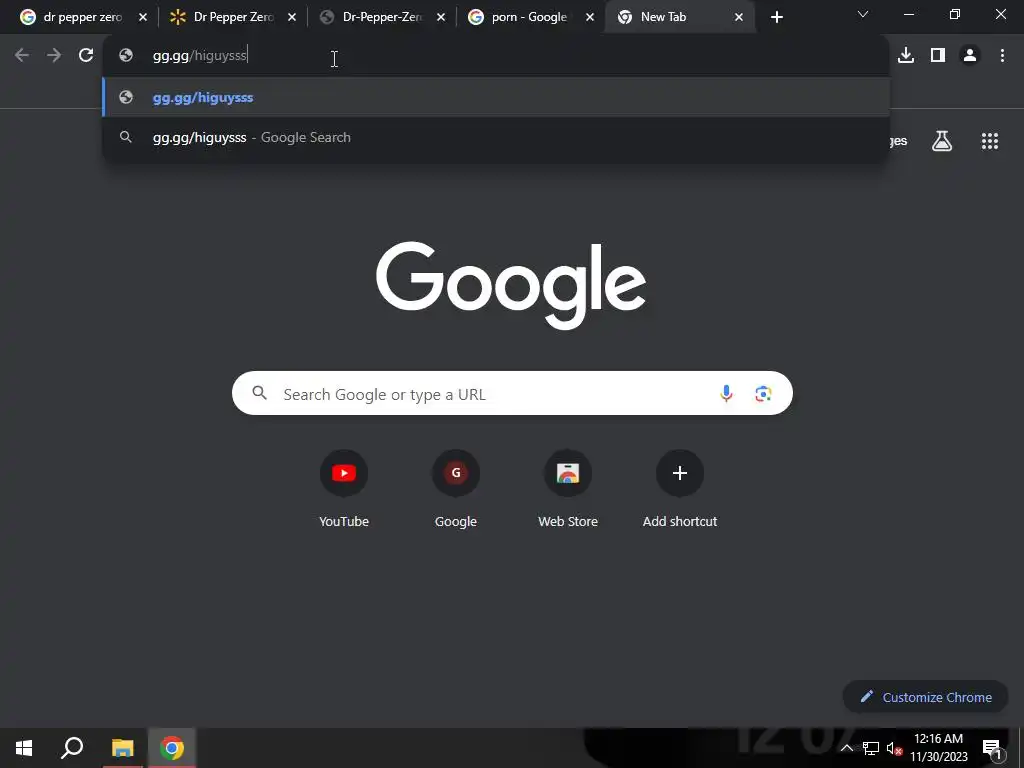Close the 'dr pepper zero' tab
This screenshot has width=1024, height=768.
tap(143, 18)
